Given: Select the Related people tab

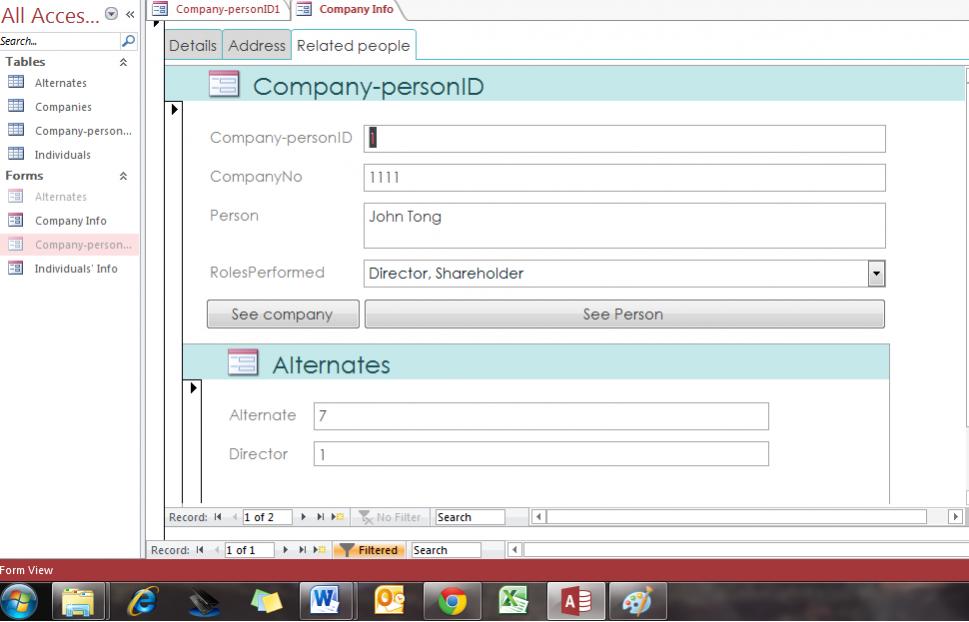Looking at the screenshot, I should click(353, 45).
